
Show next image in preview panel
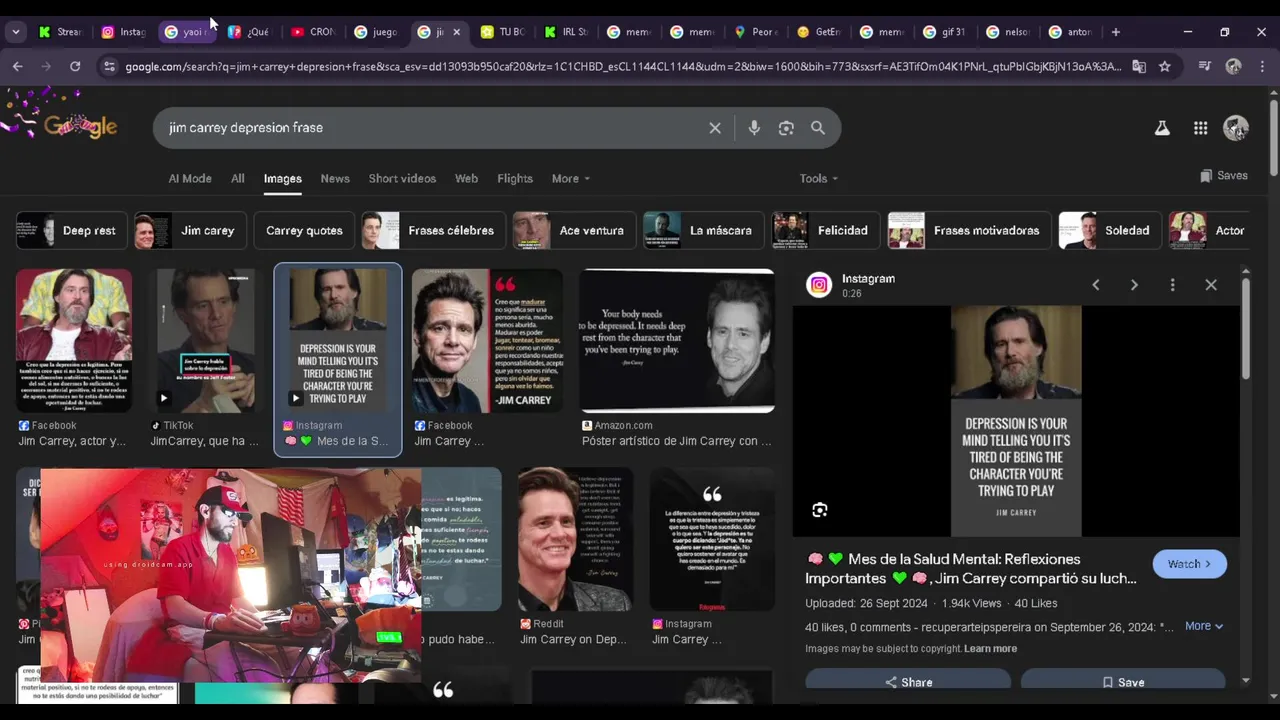(x=1134, y=285)
